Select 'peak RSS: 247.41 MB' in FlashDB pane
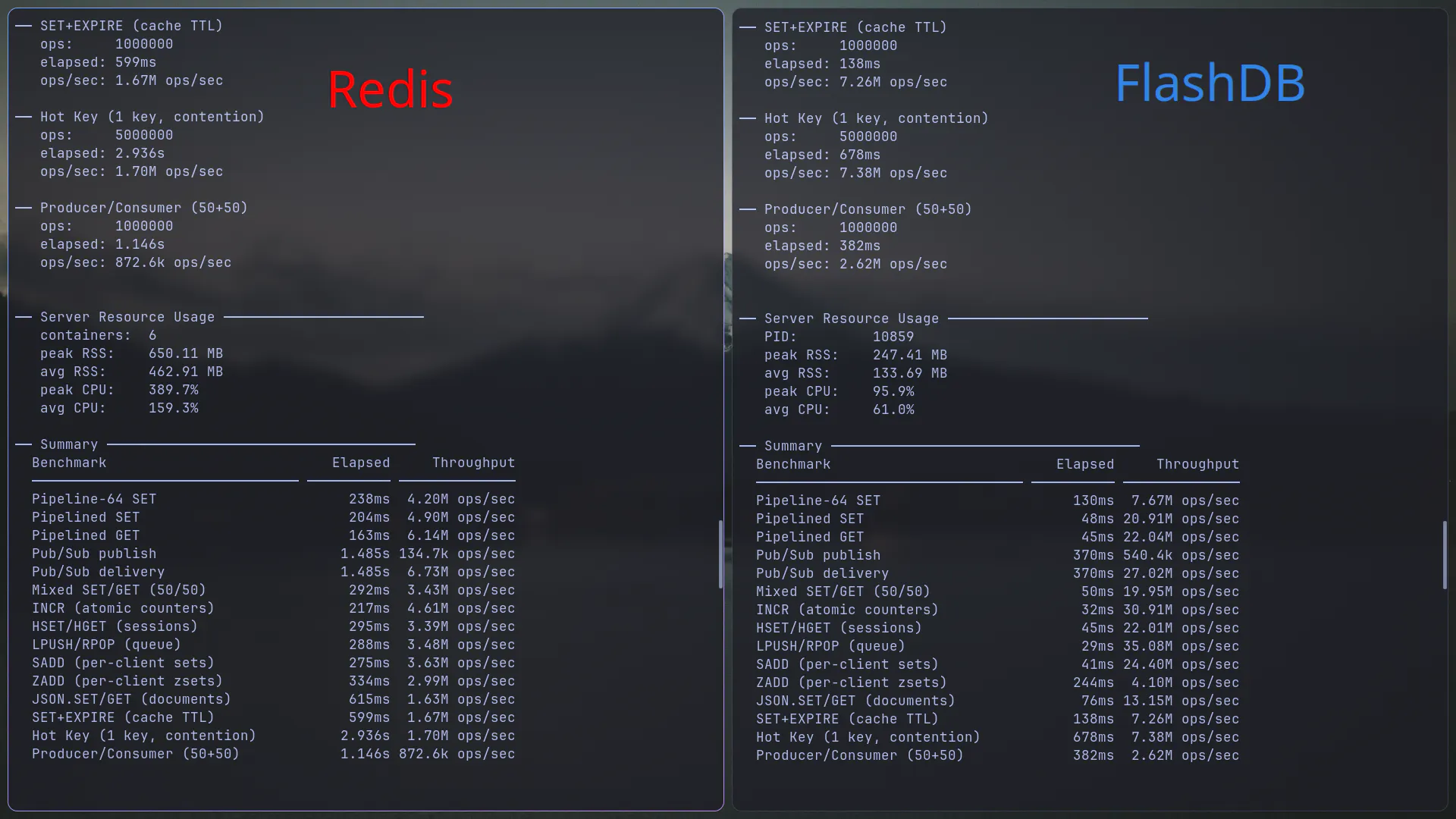The width and height of the screenshot is (1456, 819). (855, 355)
